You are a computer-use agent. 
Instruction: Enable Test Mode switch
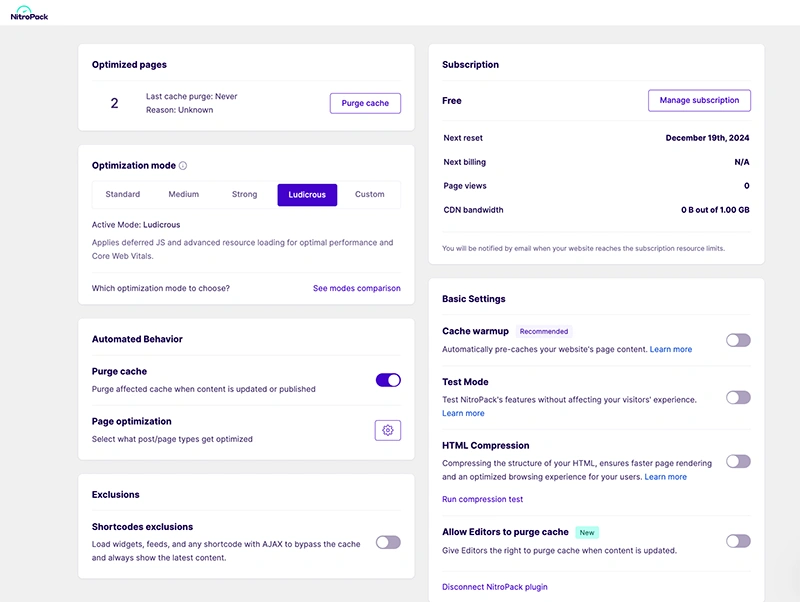click(x=737, y=397)
